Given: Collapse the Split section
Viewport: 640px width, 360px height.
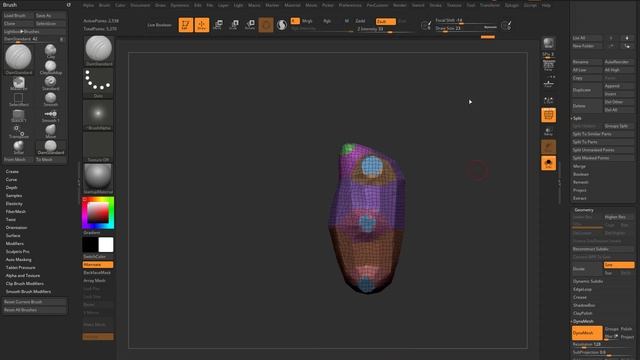Looking at the screenshot, I should click(577, 118).
